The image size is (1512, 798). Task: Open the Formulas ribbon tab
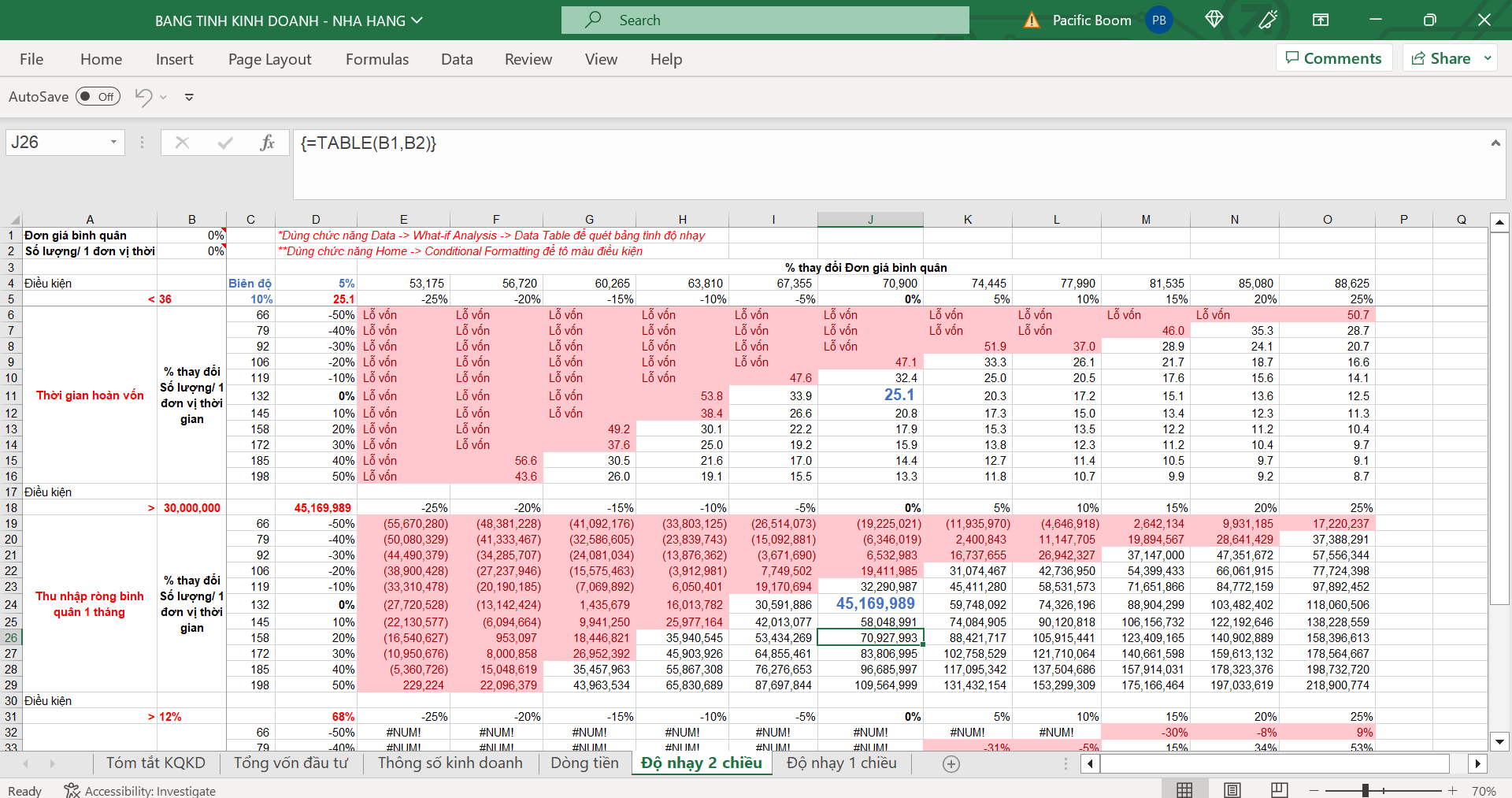[377, 59]
